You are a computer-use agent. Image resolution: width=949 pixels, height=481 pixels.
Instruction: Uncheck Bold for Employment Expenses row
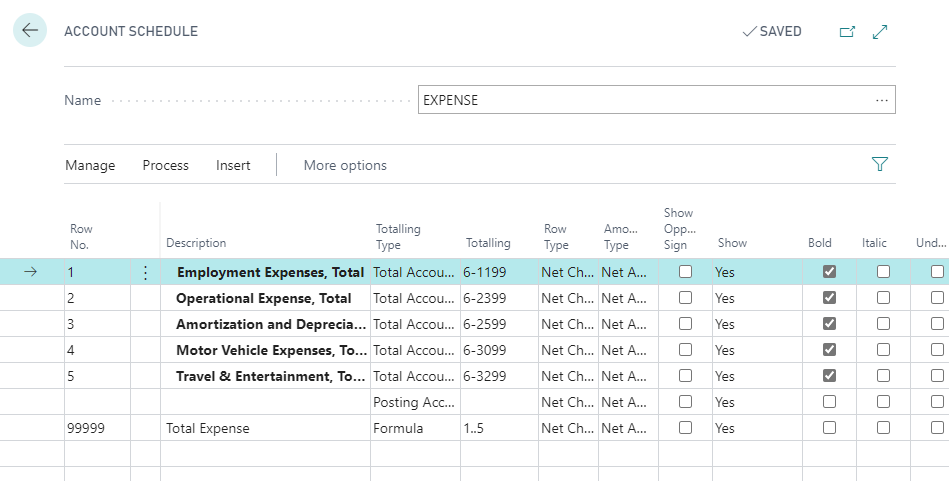(x=829, y=272)
